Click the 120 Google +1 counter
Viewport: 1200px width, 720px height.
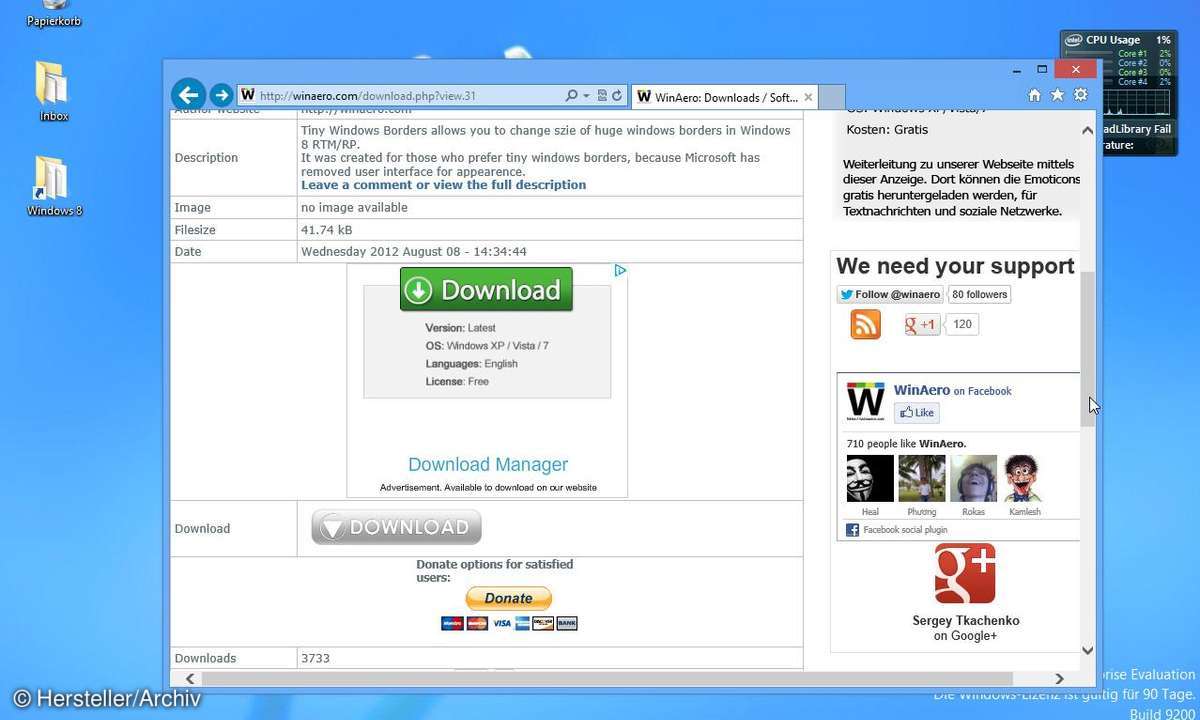pyautogui.click(x=962, y=324)
